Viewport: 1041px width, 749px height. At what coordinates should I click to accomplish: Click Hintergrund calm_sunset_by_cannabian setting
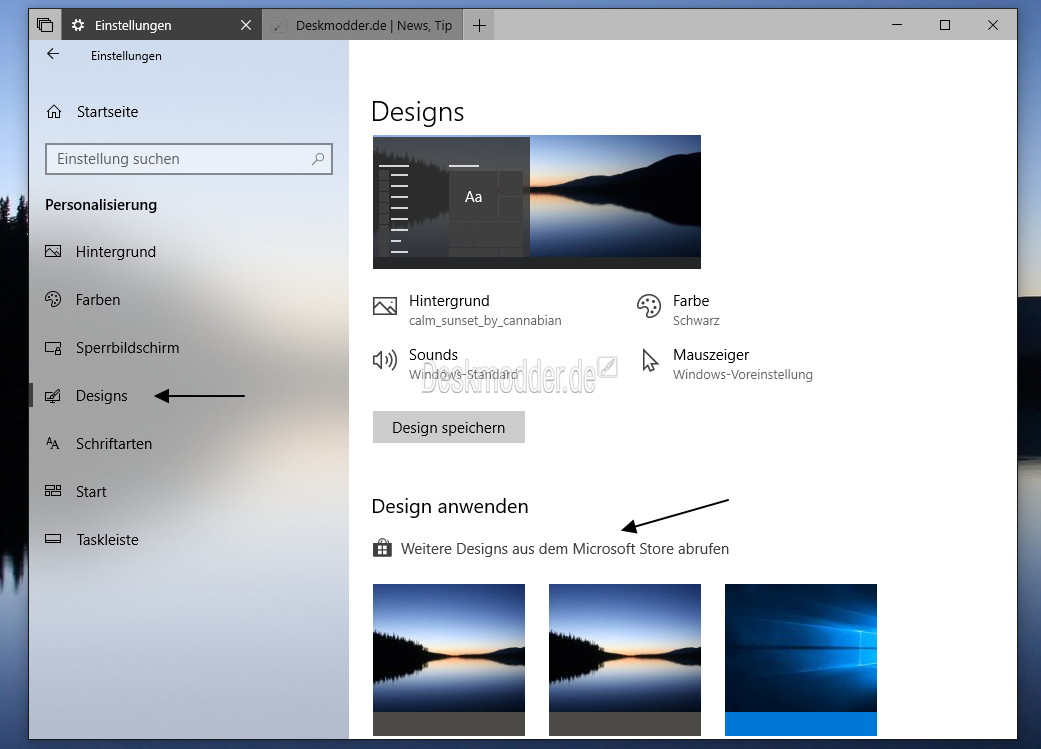(467, 310)
